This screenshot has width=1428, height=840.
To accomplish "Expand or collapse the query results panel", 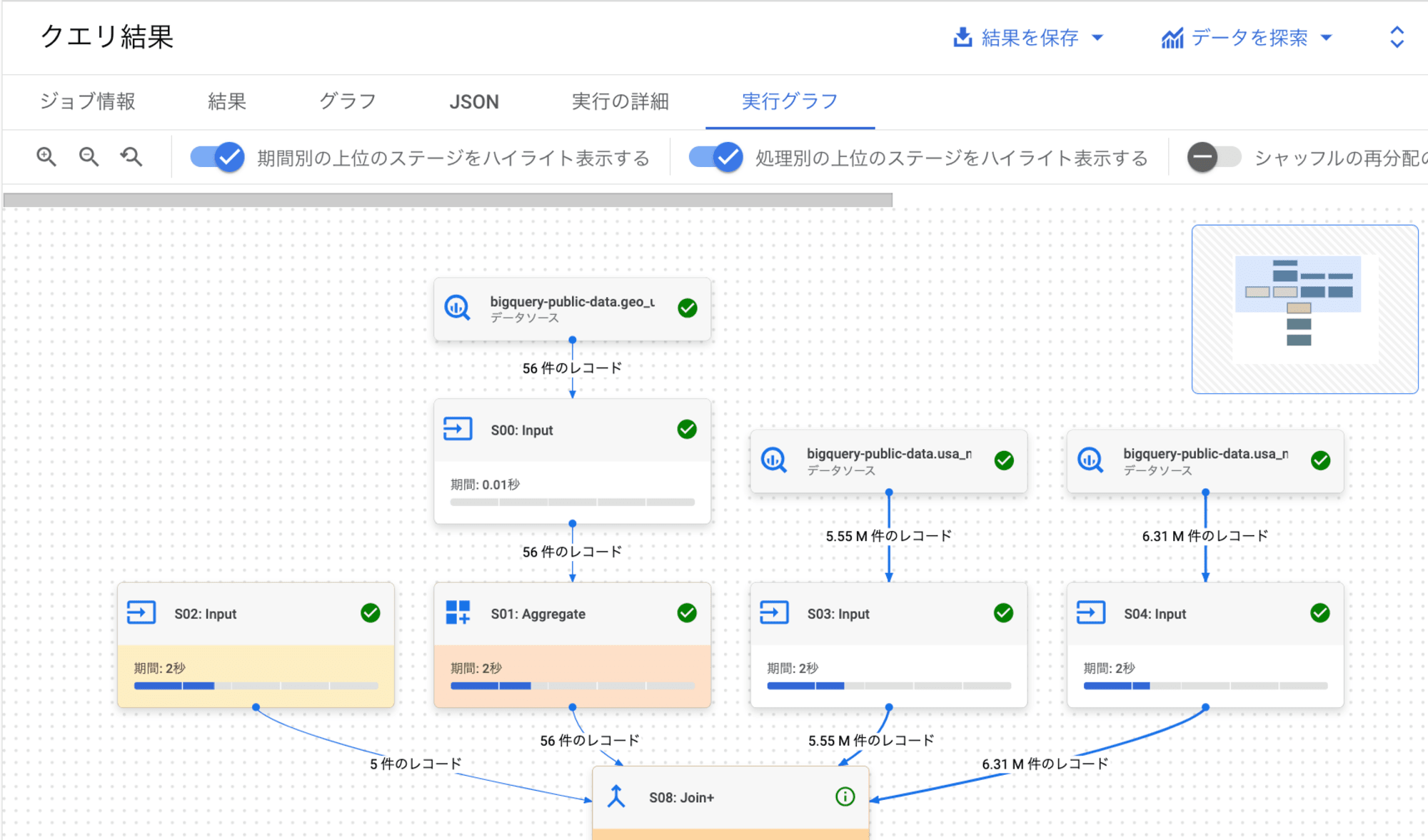I will point(1397,37).
